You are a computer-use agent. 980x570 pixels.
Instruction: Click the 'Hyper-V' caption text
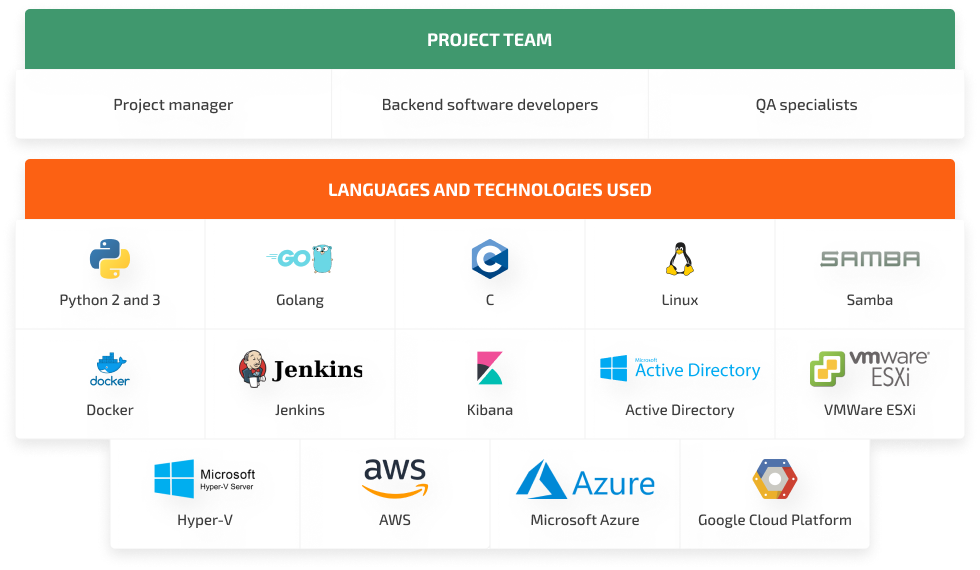click(205, 520)
